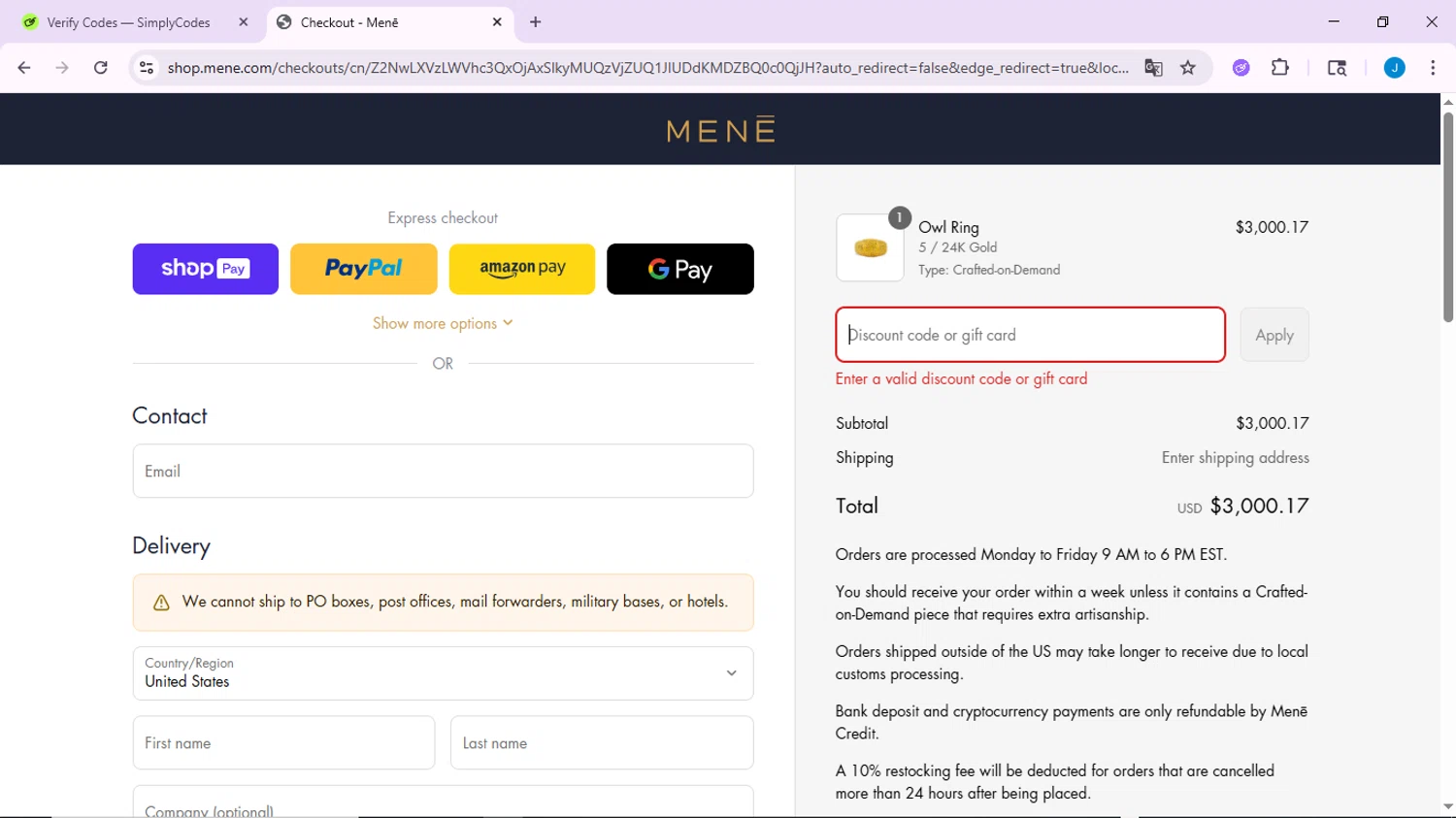Click the address bar URL

[x=647, y=68]
